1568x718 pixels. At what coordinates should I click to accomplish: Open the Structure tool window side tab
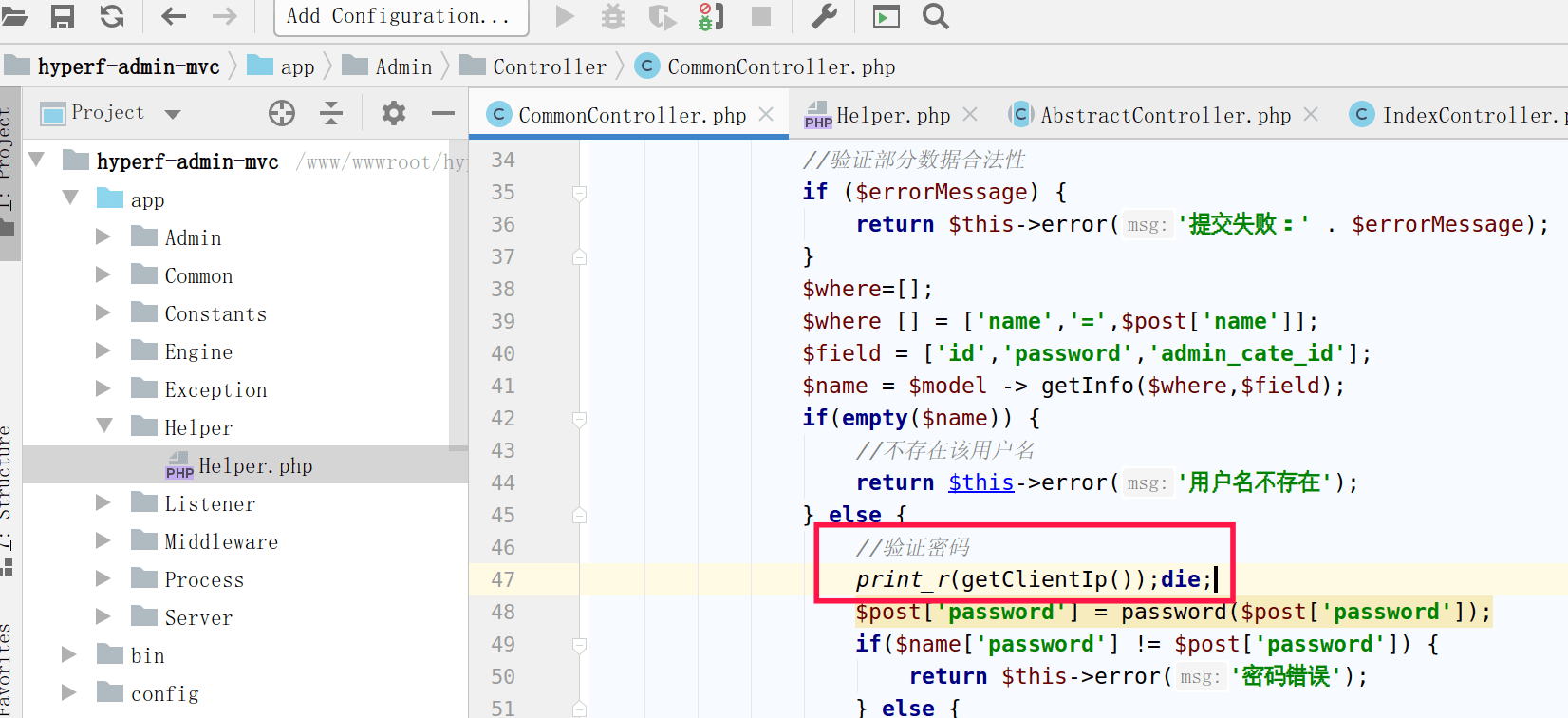pyautogui.click(x=9, y=499)
